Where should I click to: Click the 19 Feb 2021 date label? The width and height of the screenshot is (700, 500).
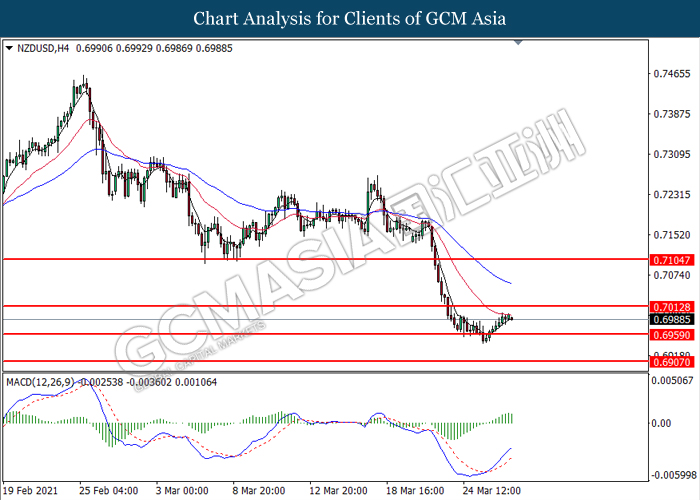30,491
